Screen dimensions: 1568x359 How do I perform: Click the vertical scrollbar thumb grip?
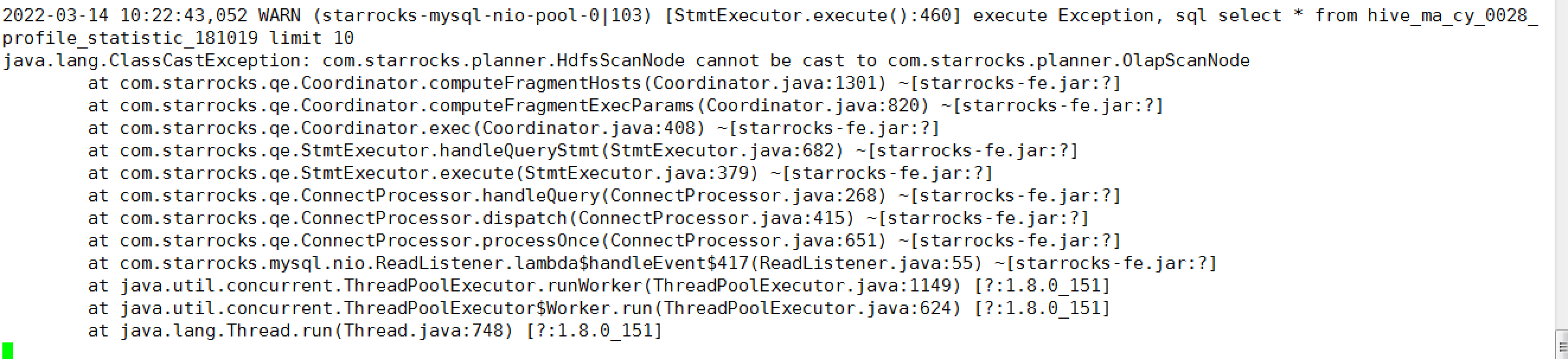1562,346
